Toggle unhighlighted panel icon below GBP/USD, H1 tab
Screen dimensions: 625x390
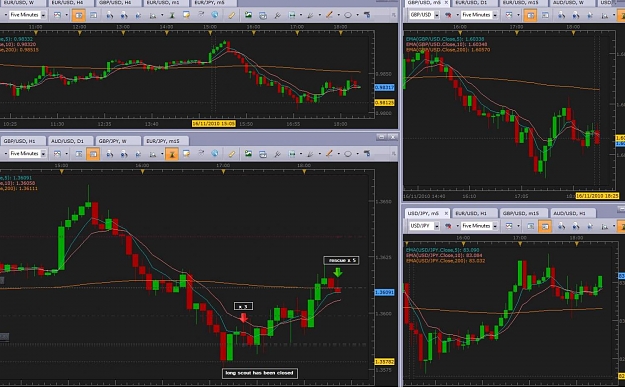pyautogui.click(x=79, y=154)
